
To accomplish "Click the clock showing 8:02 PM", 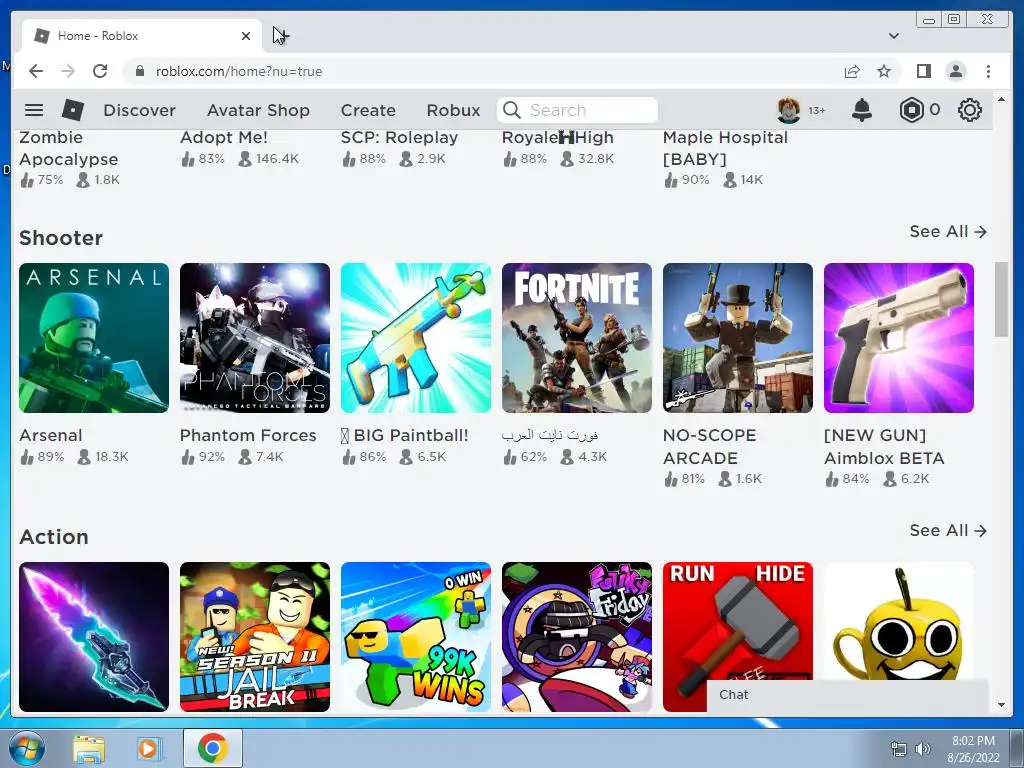I will click(x=973, y=741).
